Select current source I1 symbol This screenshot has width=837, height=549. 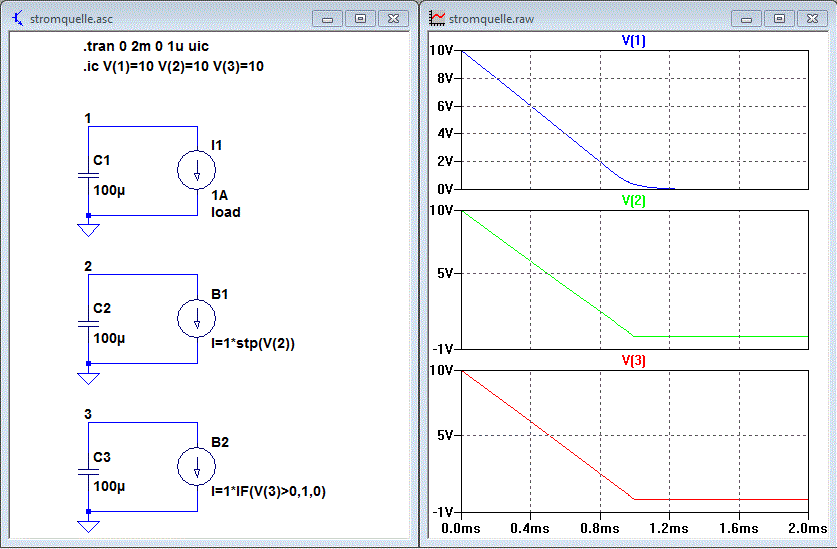coord(196,170)
